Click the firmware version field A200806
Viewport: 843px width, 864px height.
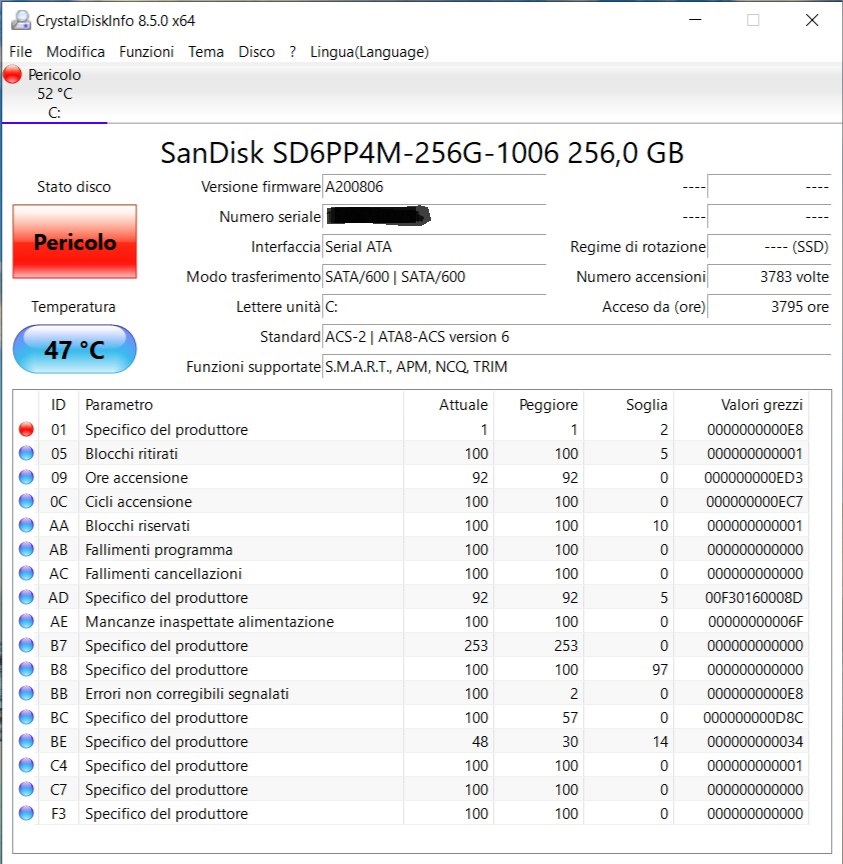coord(434,187)
